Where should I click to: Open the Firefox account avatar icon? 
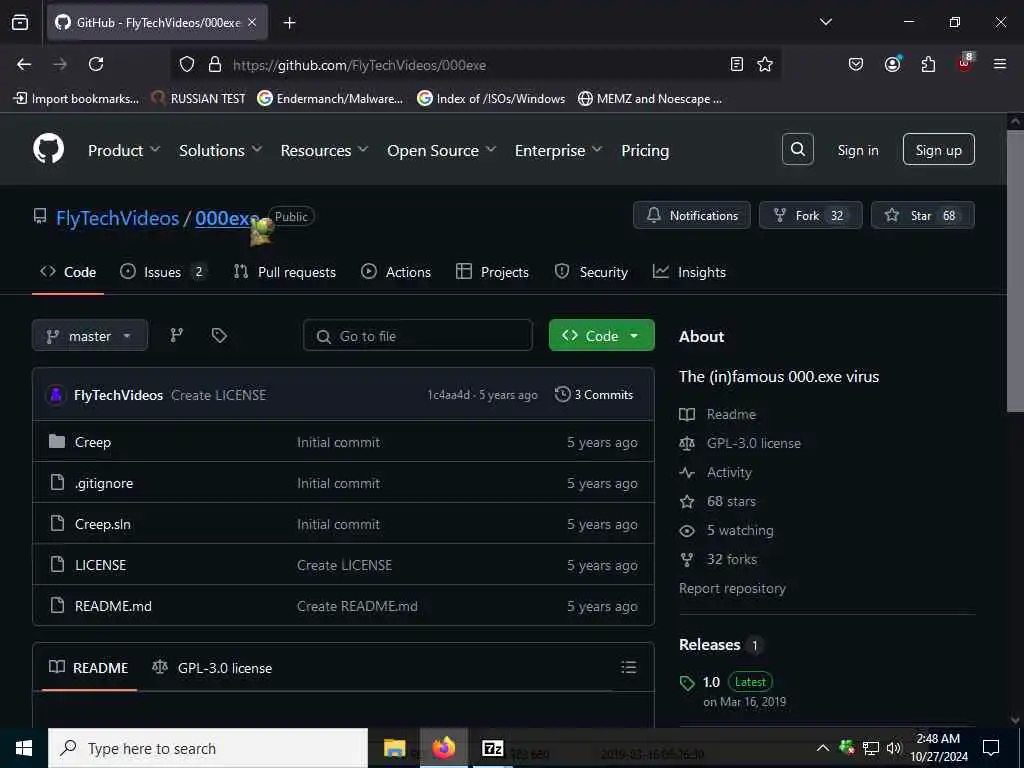892,64
